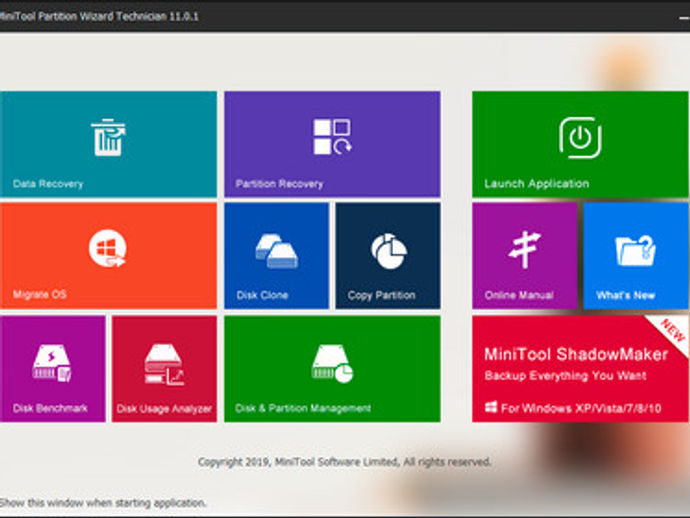Click the Disk Usage Analyzer label

pyautogui.click(x=164, y=409)
